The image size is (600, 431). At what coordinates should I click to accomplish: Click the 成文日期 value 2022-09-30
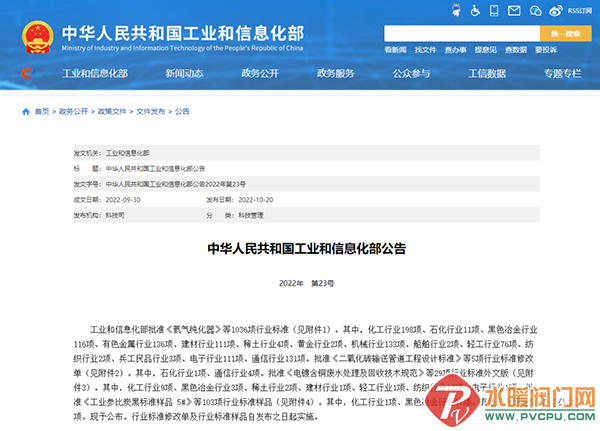coord(123,200)
